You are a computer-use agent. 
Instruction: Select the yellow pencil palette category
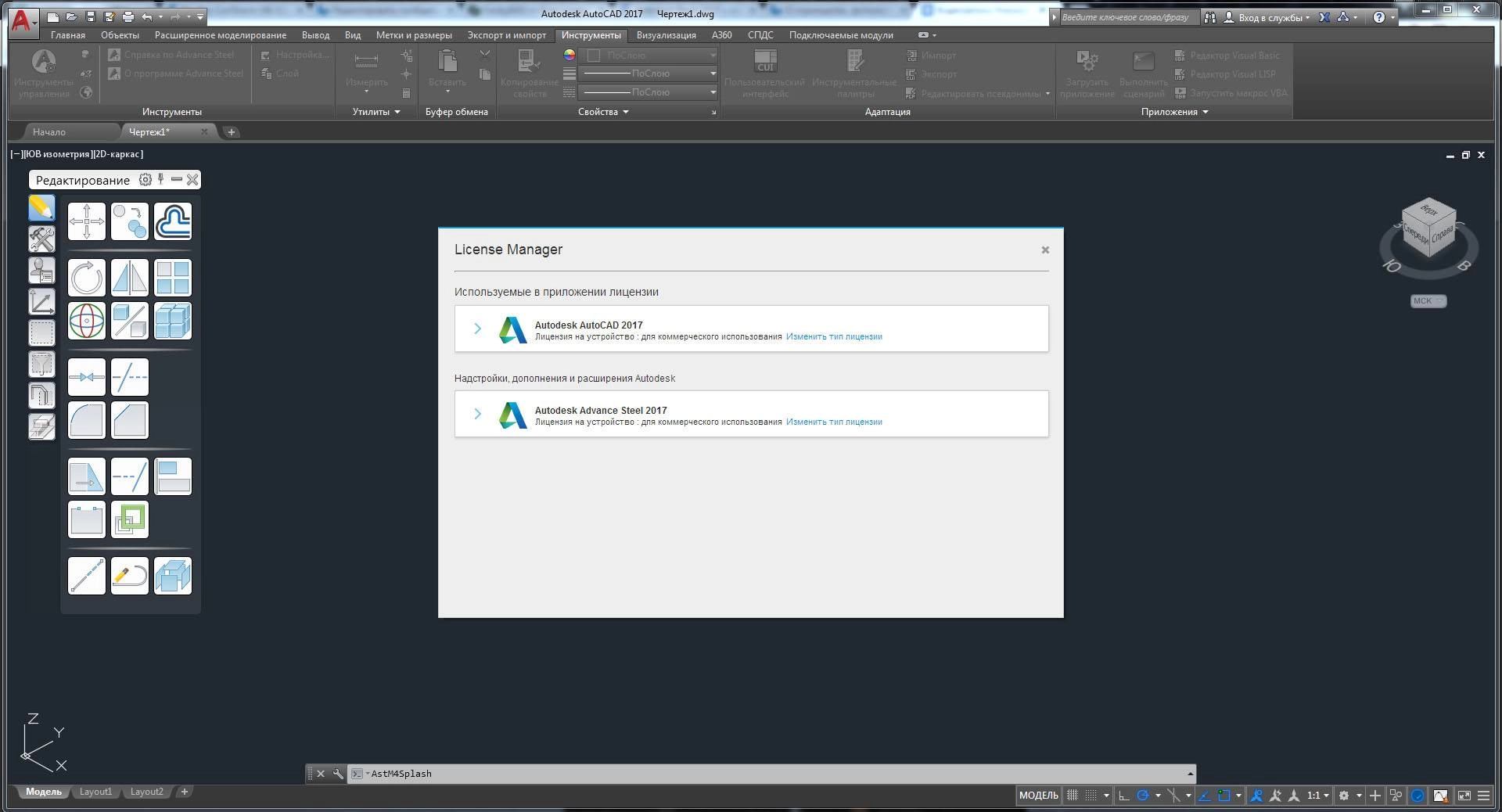coord(41,207)
